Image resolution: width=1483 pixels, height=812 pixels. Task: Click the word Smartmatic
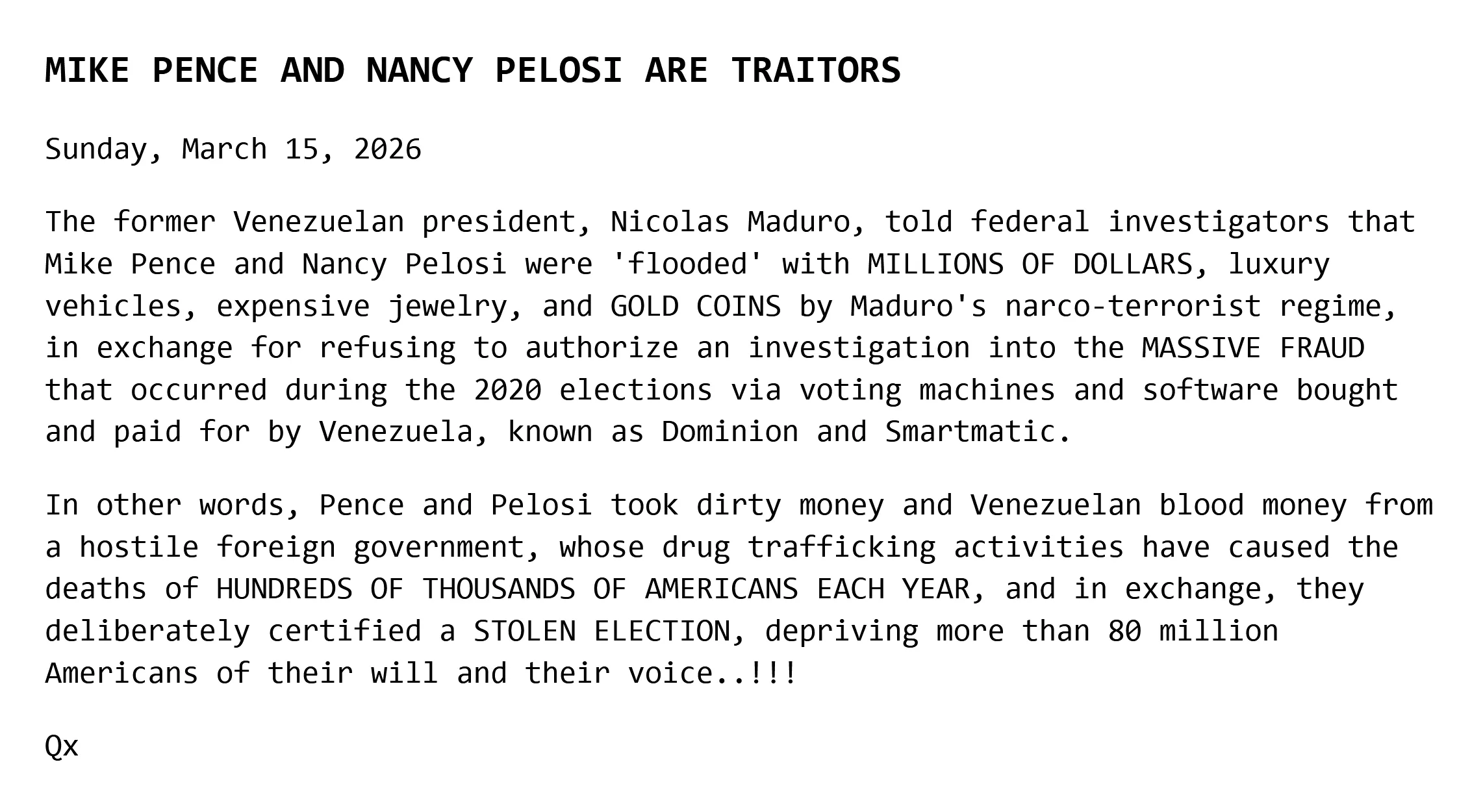tap(969, 431)
